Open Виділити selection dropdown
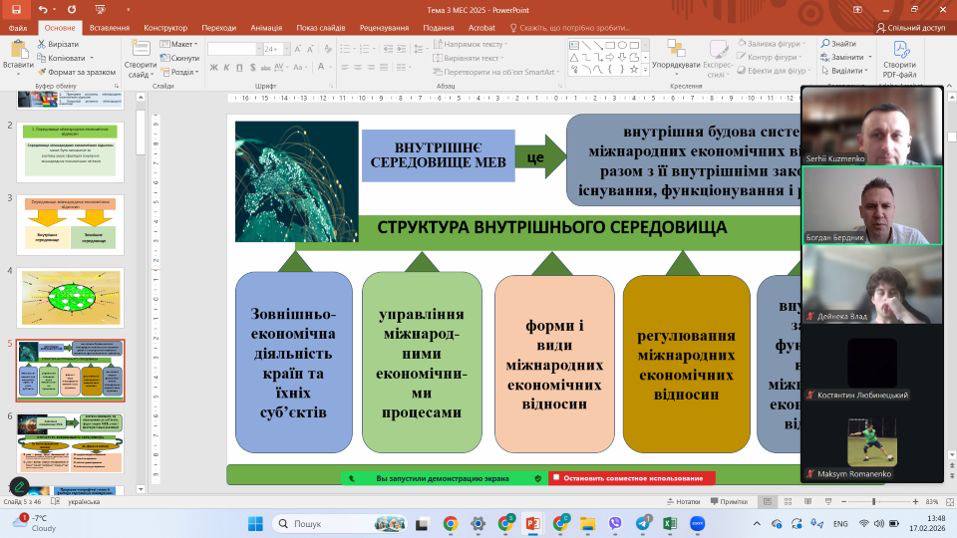957x538 pixels. (x=845, y=70)
